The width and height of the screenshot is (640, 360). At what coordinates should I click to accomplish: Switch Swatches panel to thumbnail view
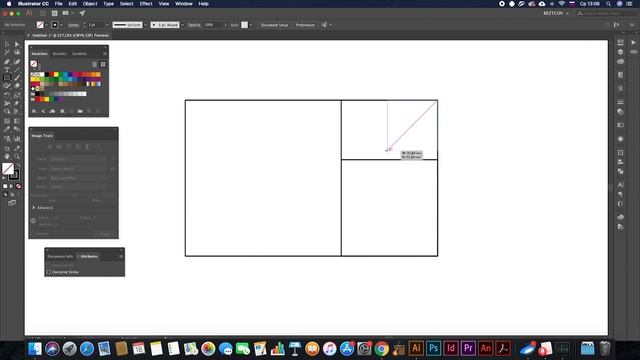click(103, 64)
